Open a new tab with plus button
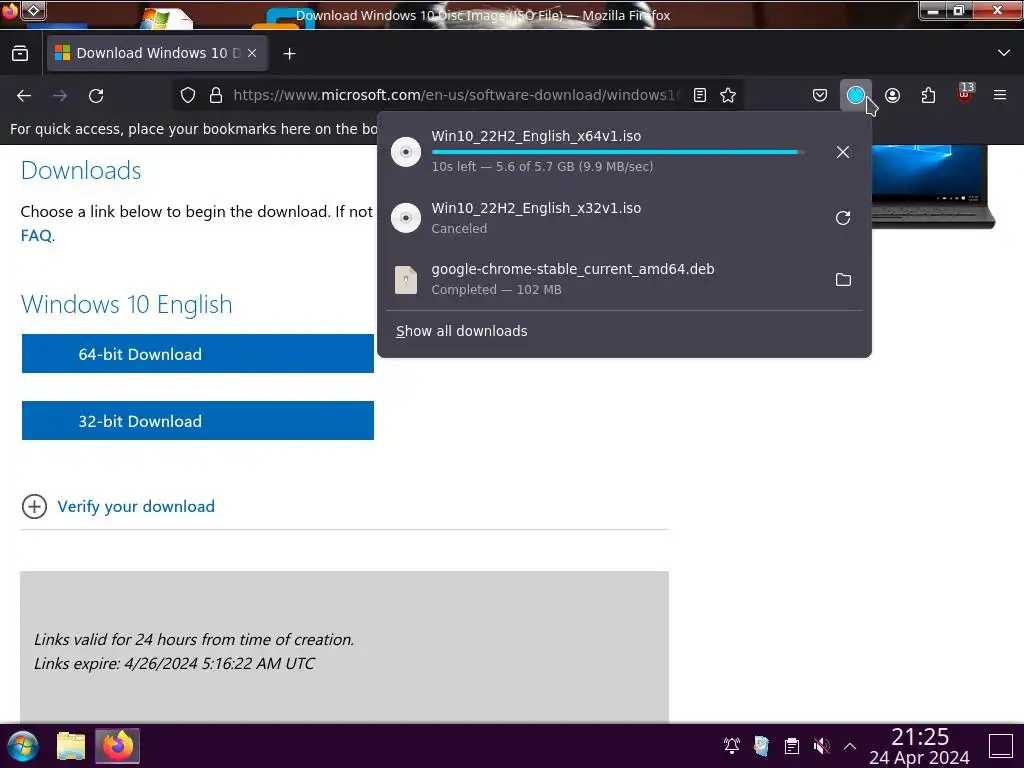Screen dimensions: 1024x768 (289, 54)
